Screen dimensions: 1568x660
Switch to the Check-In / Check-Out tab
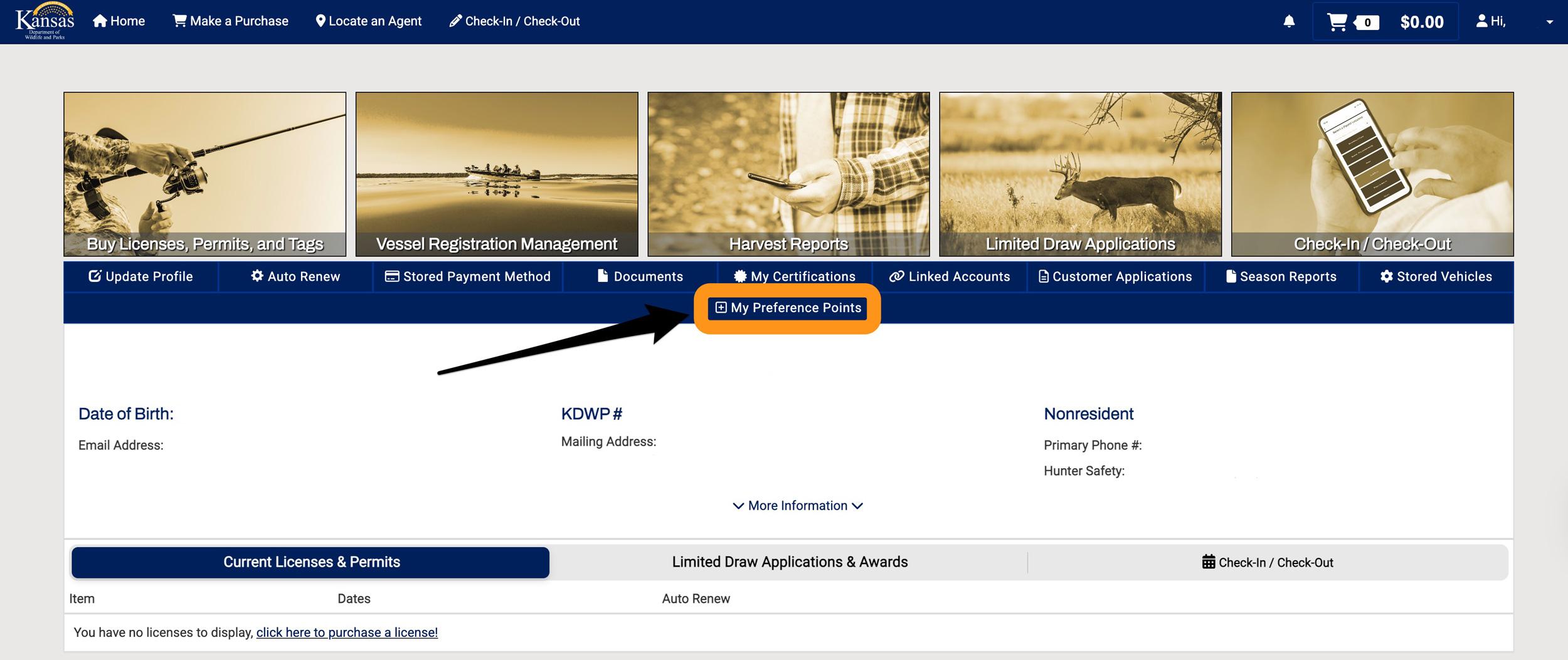pyautogui.click(x=1268, y=562)
